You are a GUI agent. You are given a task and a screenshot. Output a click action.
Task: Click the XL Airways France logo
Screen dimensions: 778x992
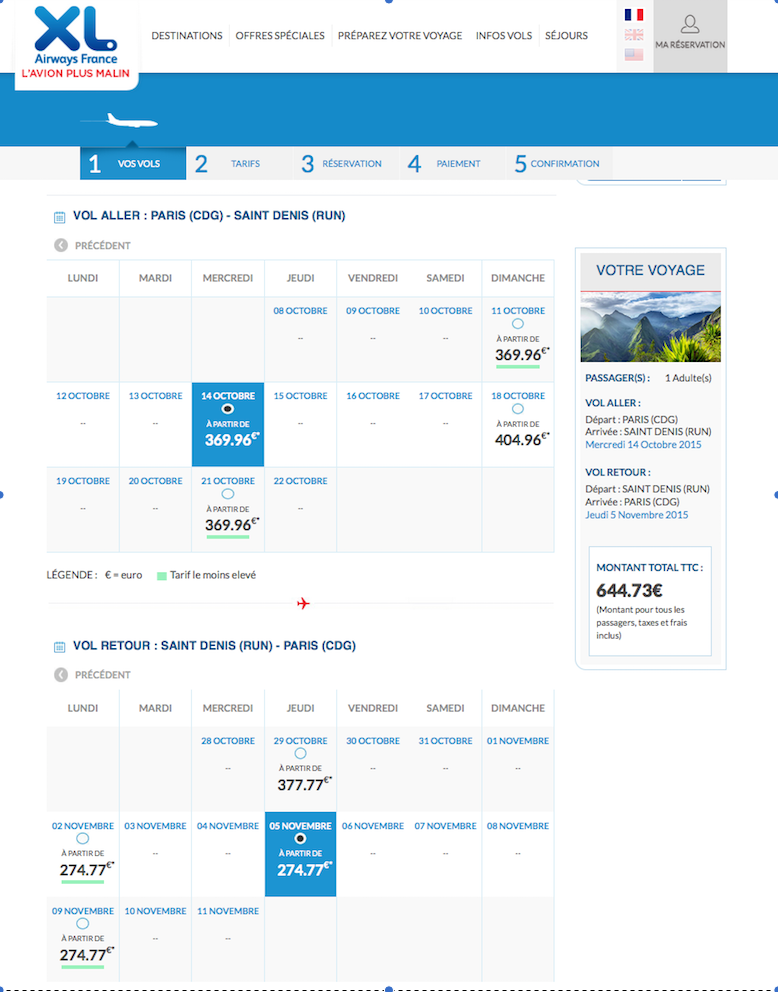tap(76, 42)
